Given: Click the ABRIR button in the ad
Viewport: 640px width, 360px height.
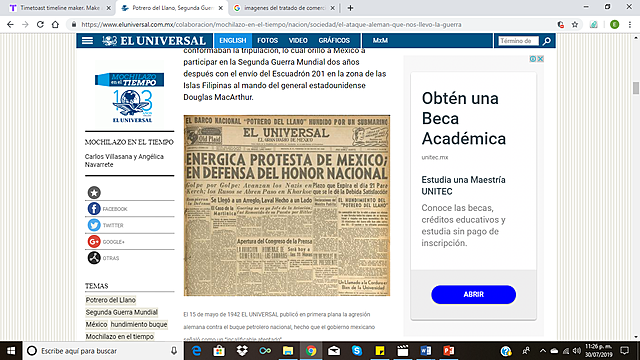Looking at the screenshot, I should tap(473, 294).
